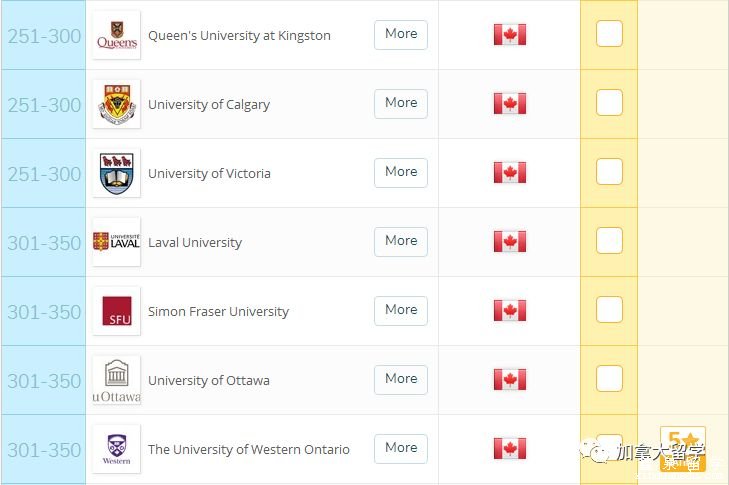Open the University of Calgary link
Screen dimensions: 729x485
(x=209, y=104)
